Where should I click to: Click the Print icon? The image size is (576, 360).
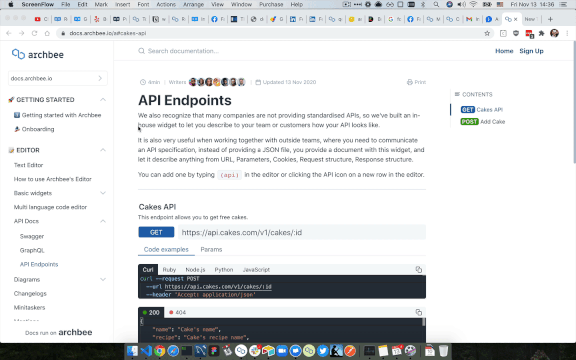410,82
